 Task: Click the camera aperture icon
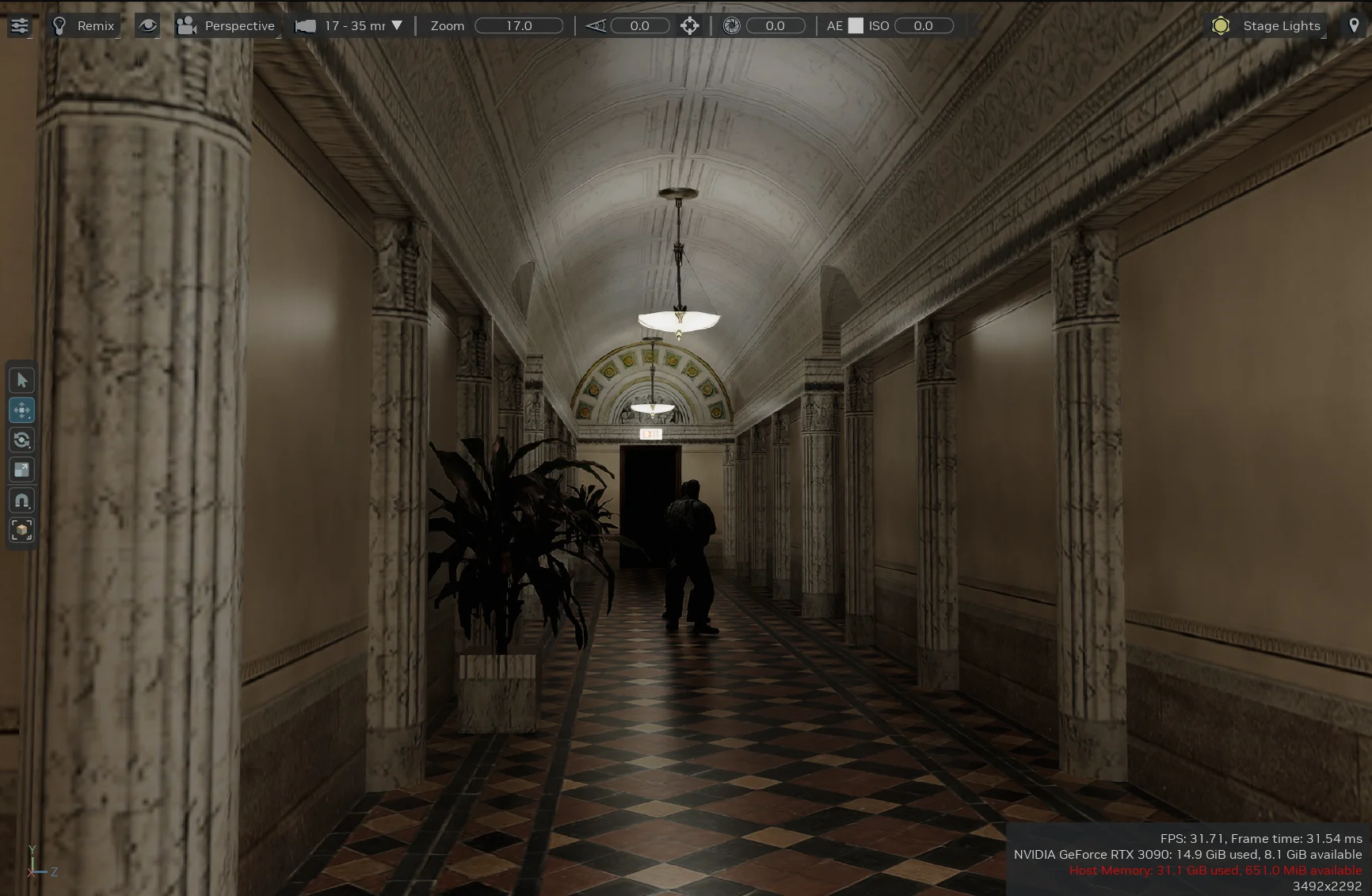tap(732, 25)
